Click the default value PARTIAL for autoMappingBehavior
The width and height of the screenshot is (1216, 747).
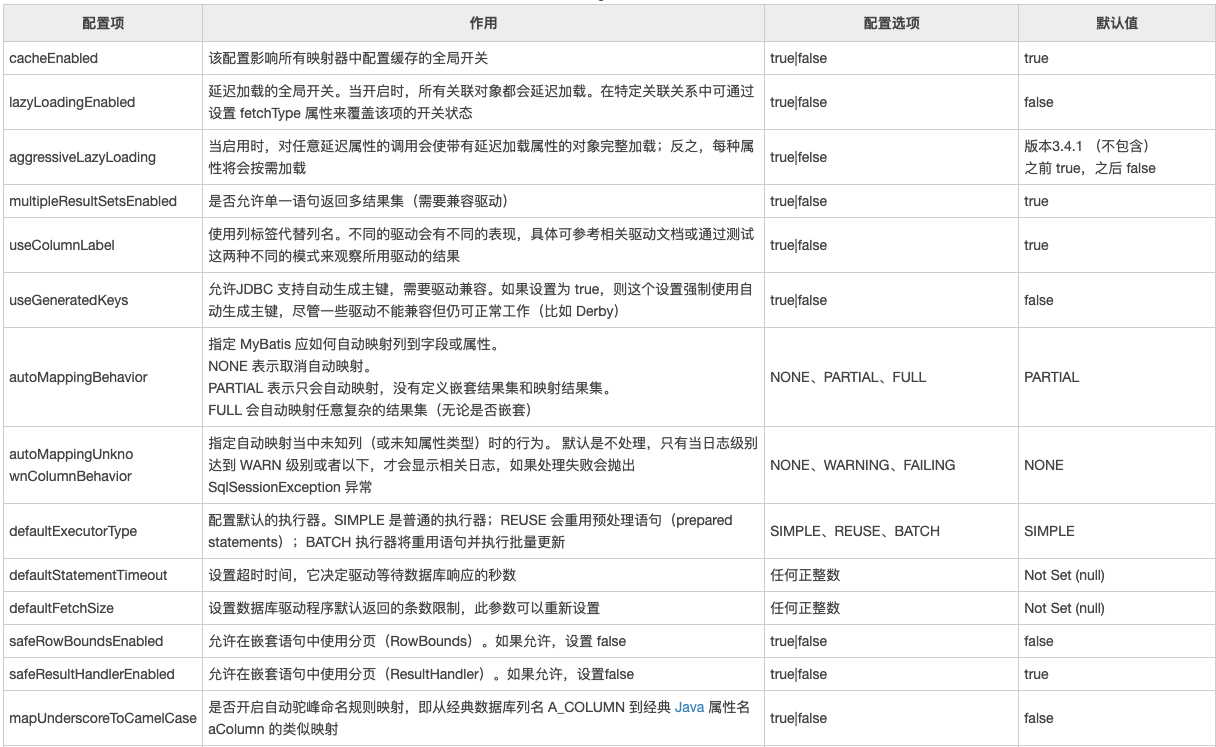[x=1051, y=377]
